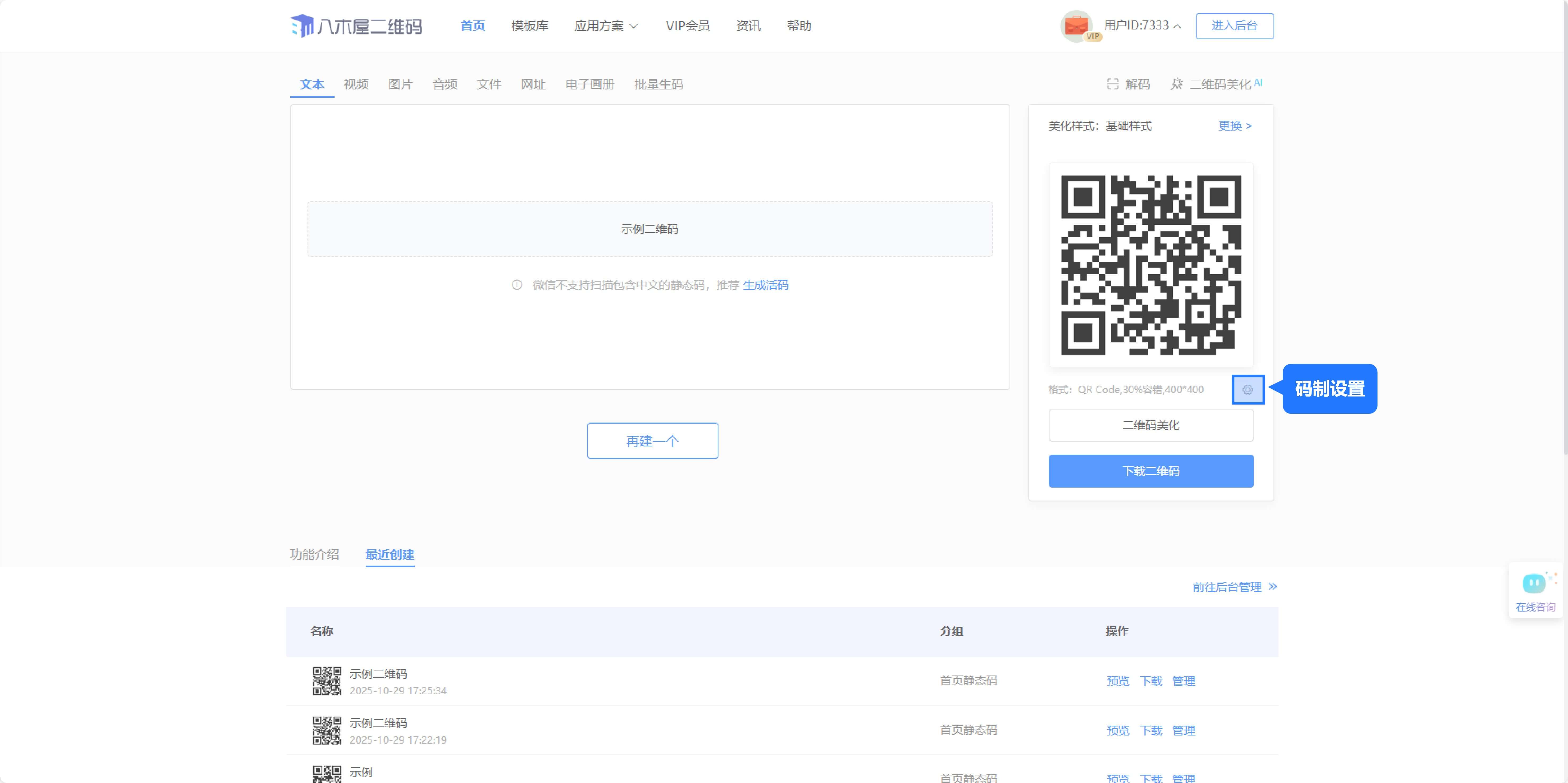Switch to the 功能介绍 tab
This screenshot has width=1568, height=783.
point(314,554)
